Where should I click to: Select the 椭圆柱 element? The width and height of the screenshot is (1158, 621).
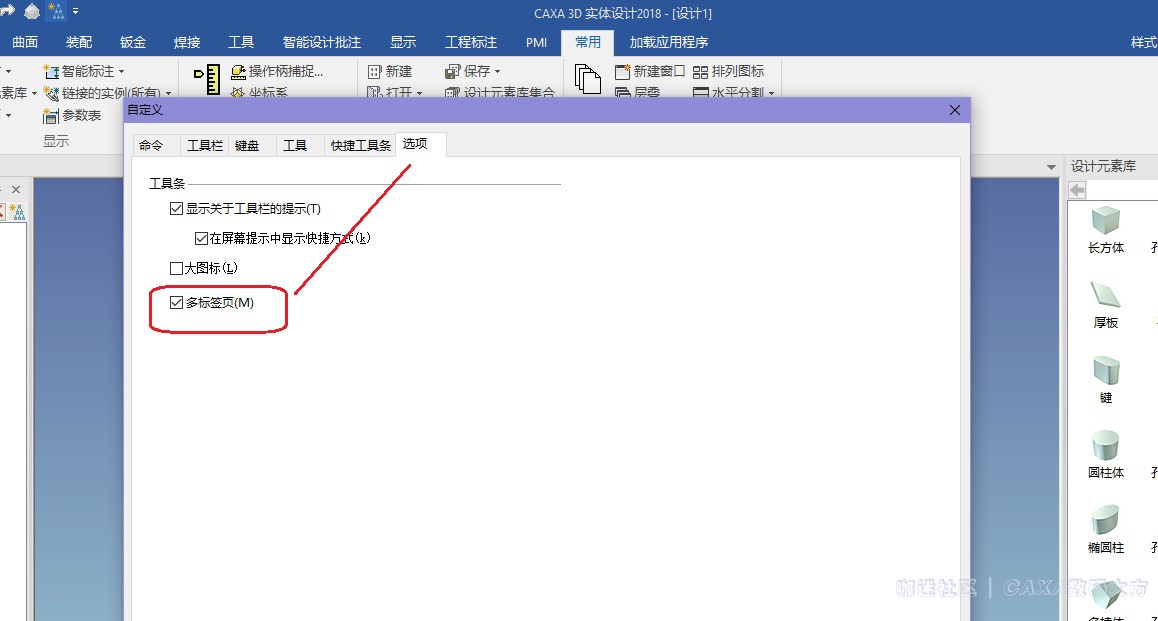[x=1106, y=530]
